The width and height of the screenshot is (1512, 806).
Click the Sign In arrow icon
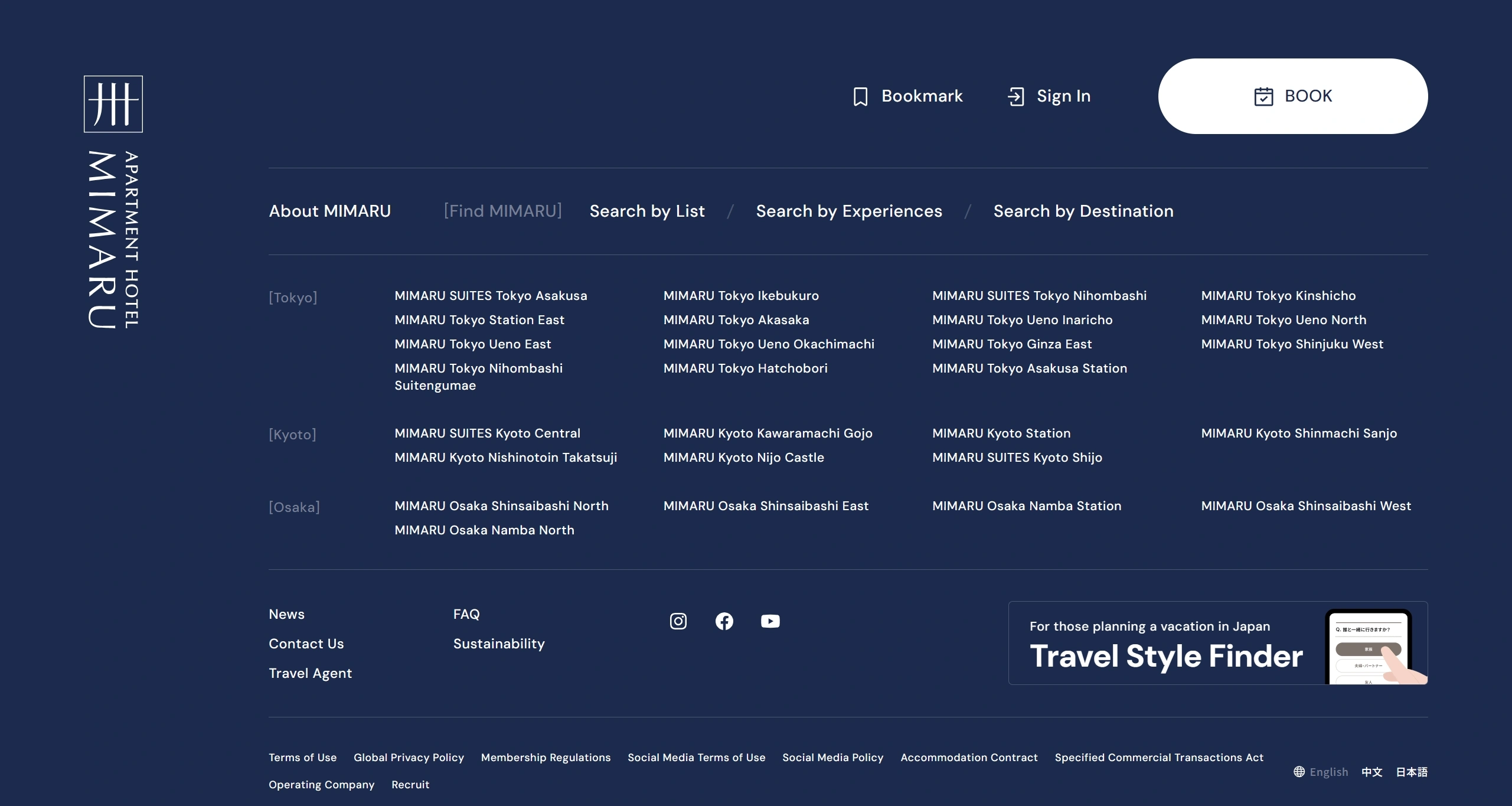tap(1015, 96)
